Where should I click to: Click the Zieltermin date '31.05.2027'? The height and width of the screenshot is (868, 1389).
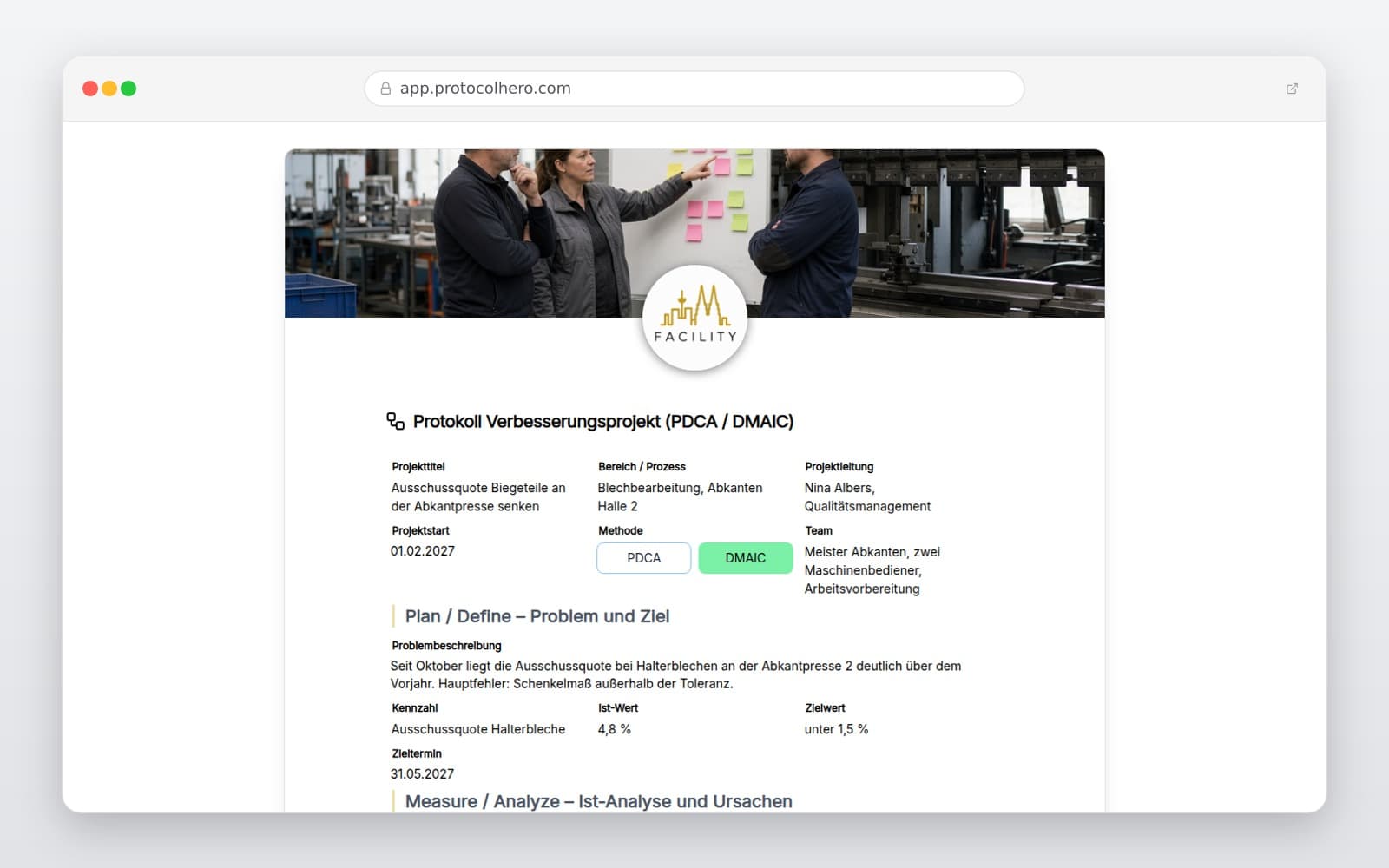(423, 774)
